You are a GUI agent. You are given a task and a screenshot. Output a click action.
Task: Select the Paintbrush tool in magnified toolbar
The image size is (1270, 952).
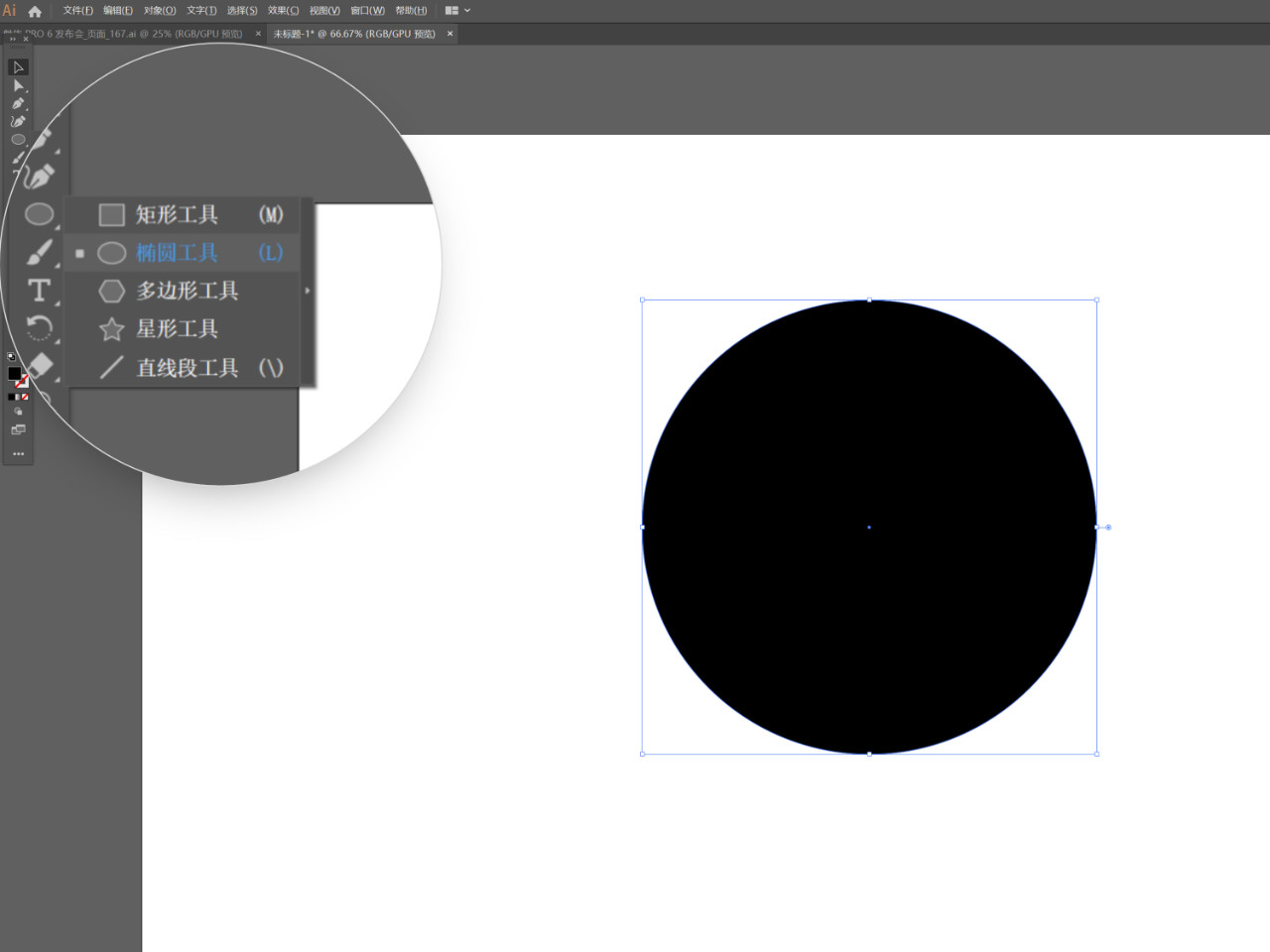click(x=39, y=252)
